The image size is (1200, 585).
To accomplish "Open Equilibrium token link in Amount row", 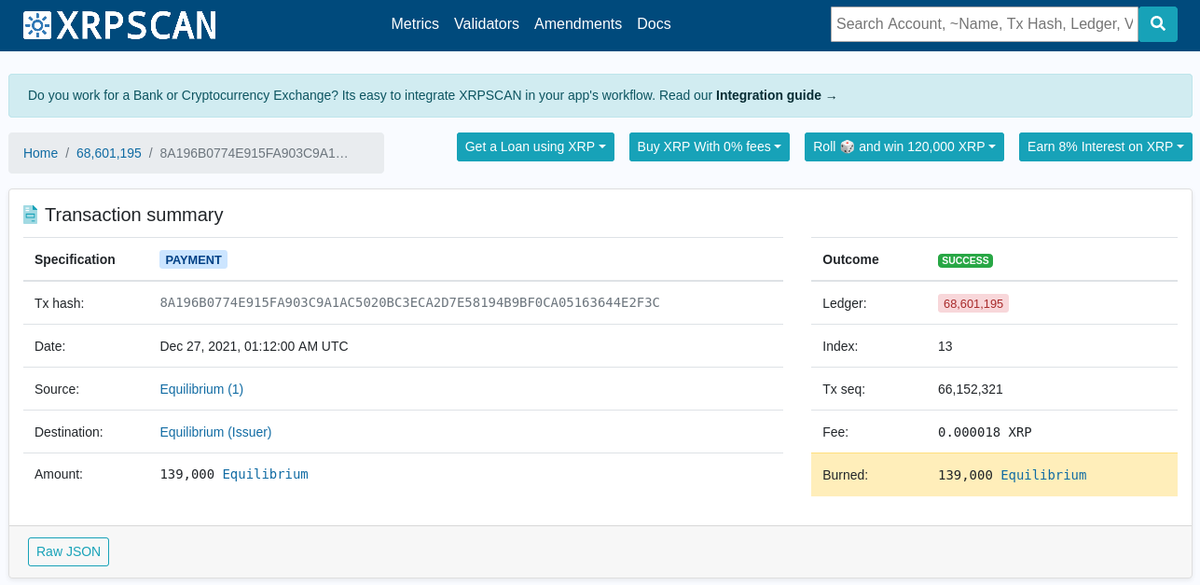I will [x=265, y=474].
